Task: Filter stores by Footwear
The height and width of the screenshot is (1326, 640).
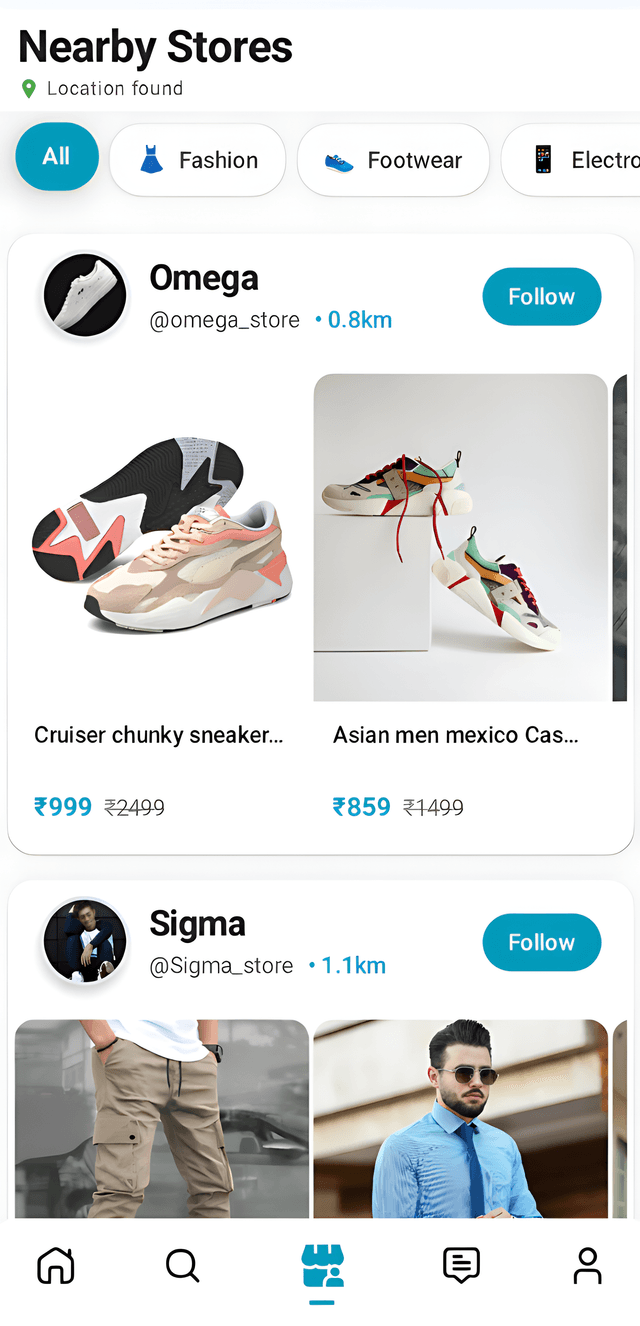Action: [x=393, y=160]
